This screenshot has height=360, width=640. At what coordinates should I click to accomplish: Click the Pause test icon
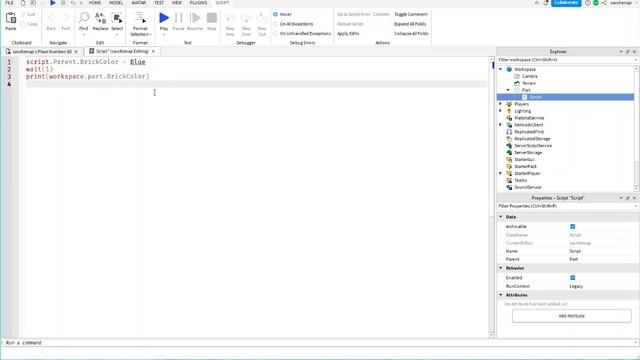178,18
